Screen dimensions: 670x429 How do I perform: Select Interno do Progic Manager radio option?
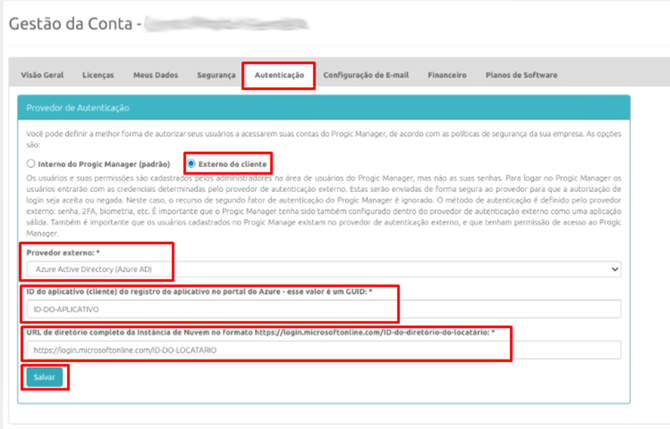30,164
